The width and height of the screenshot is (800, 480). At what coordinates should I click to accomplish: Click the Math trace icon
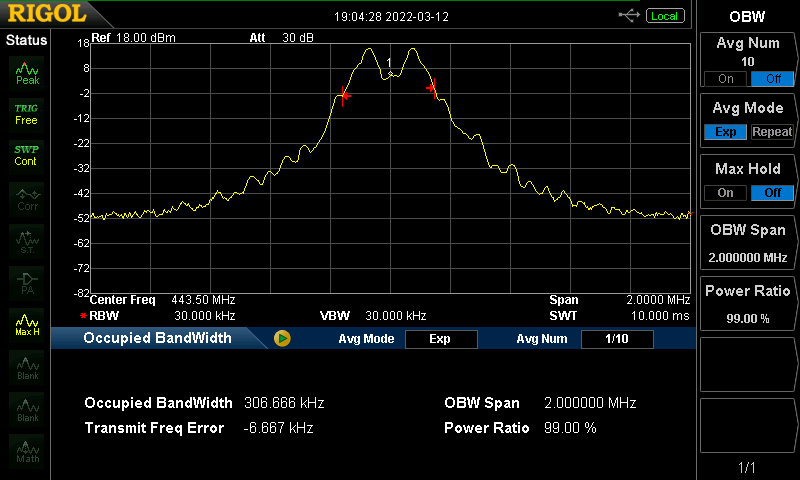coord(27,451)
